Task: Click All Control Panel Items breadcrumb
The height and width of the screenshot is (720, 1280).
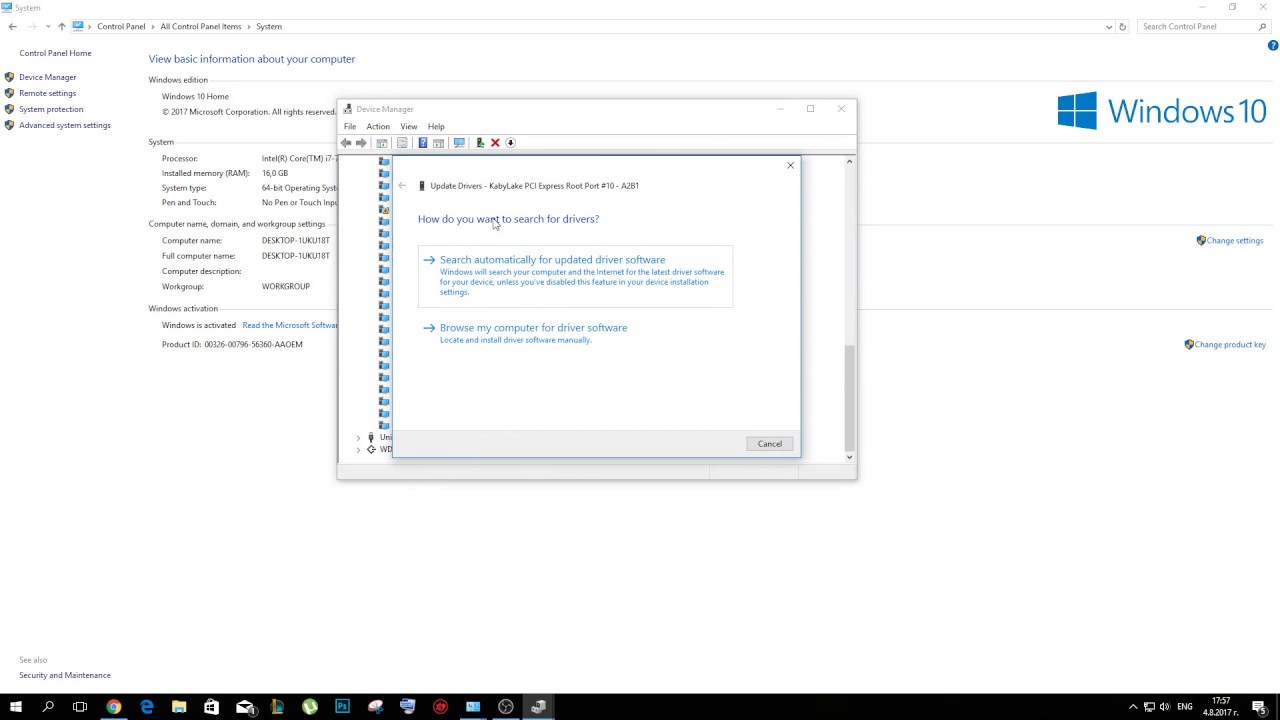Action: (201, 27)
